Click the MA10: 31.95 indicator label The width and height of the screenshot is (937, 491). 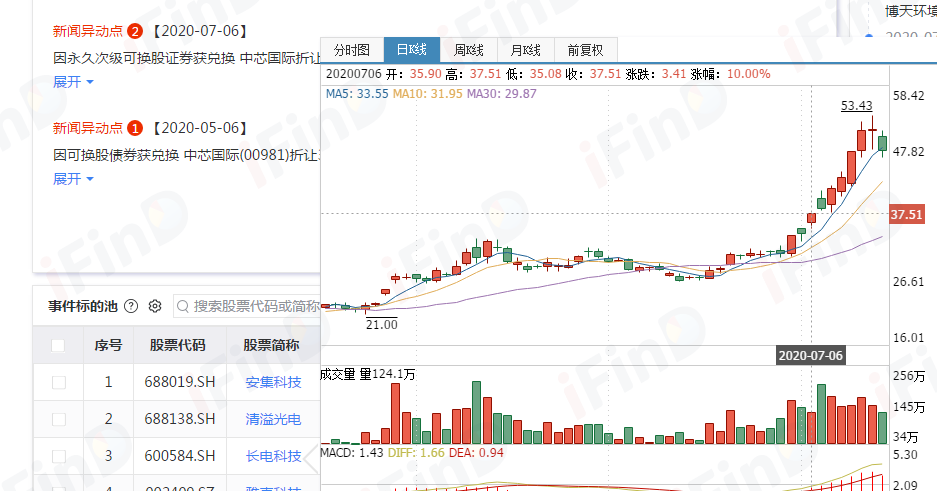(427, 94)
